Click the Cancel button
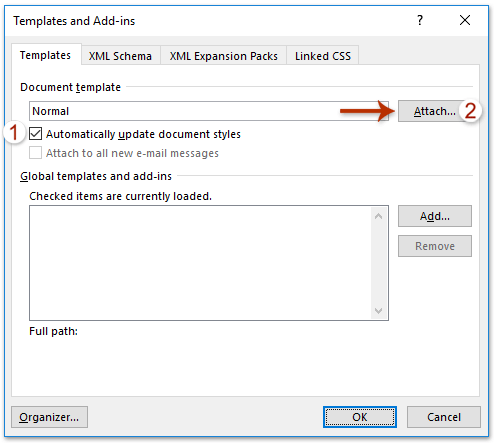The width and height of the screenshot is (498, 447). 444,417
